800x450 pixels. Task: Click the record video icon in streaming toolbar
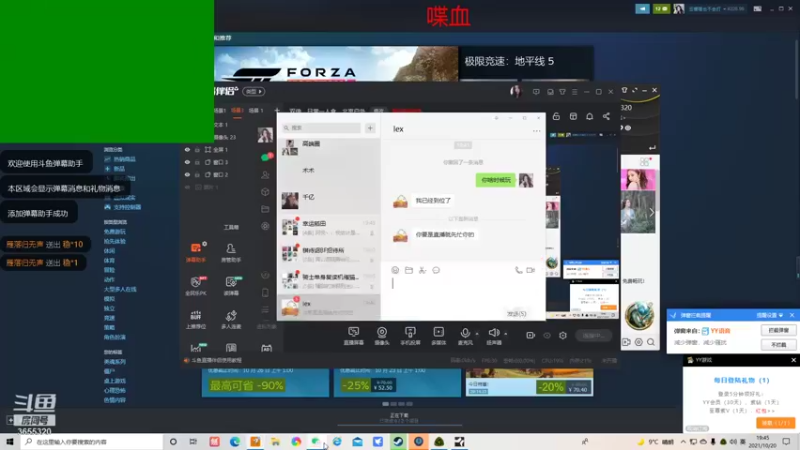click(531, 336)
